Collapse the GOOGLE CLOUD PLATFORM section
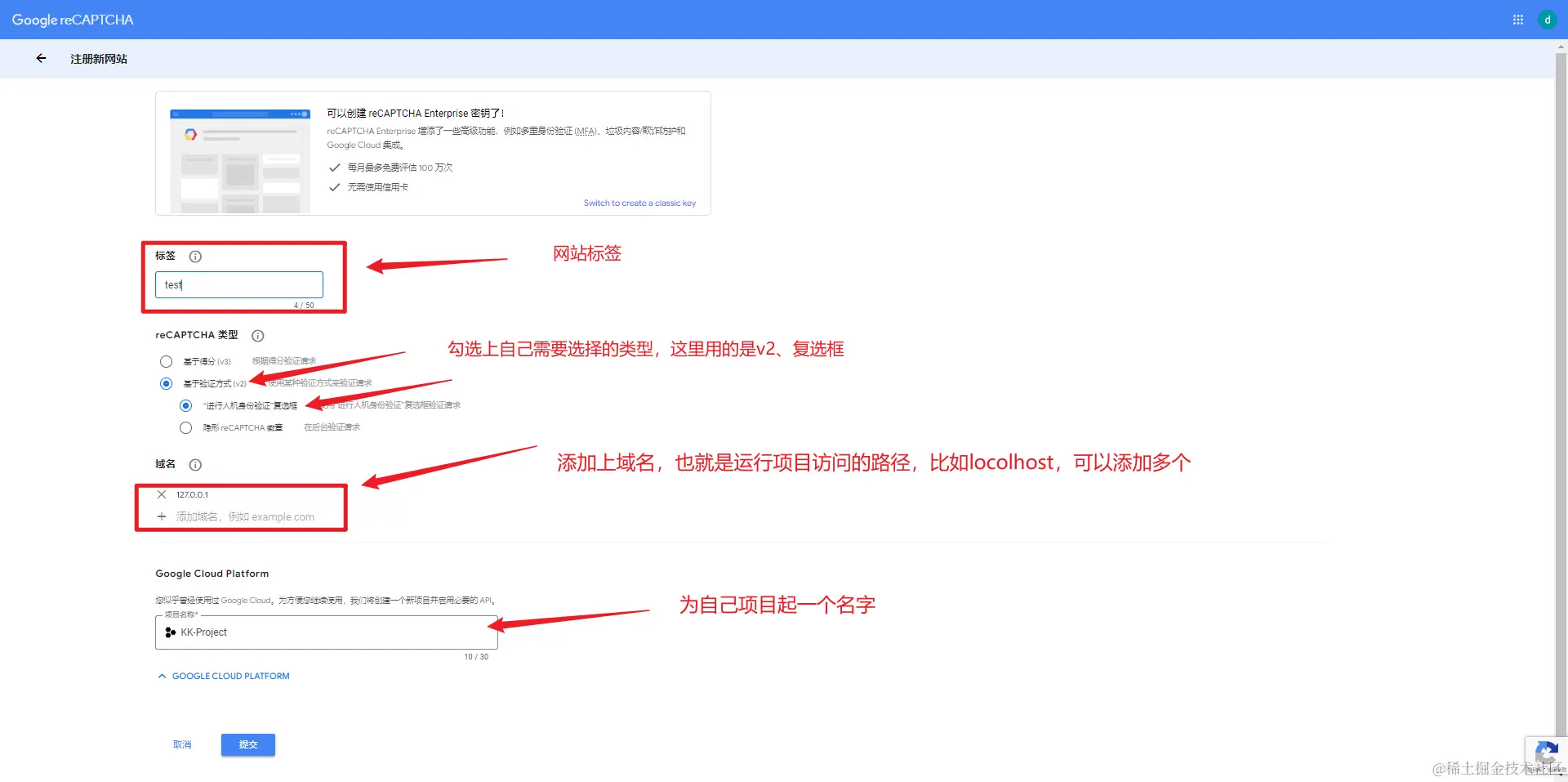Image resolution: width=1568 pixels, height=782 pixels. [x=223, y=676]
